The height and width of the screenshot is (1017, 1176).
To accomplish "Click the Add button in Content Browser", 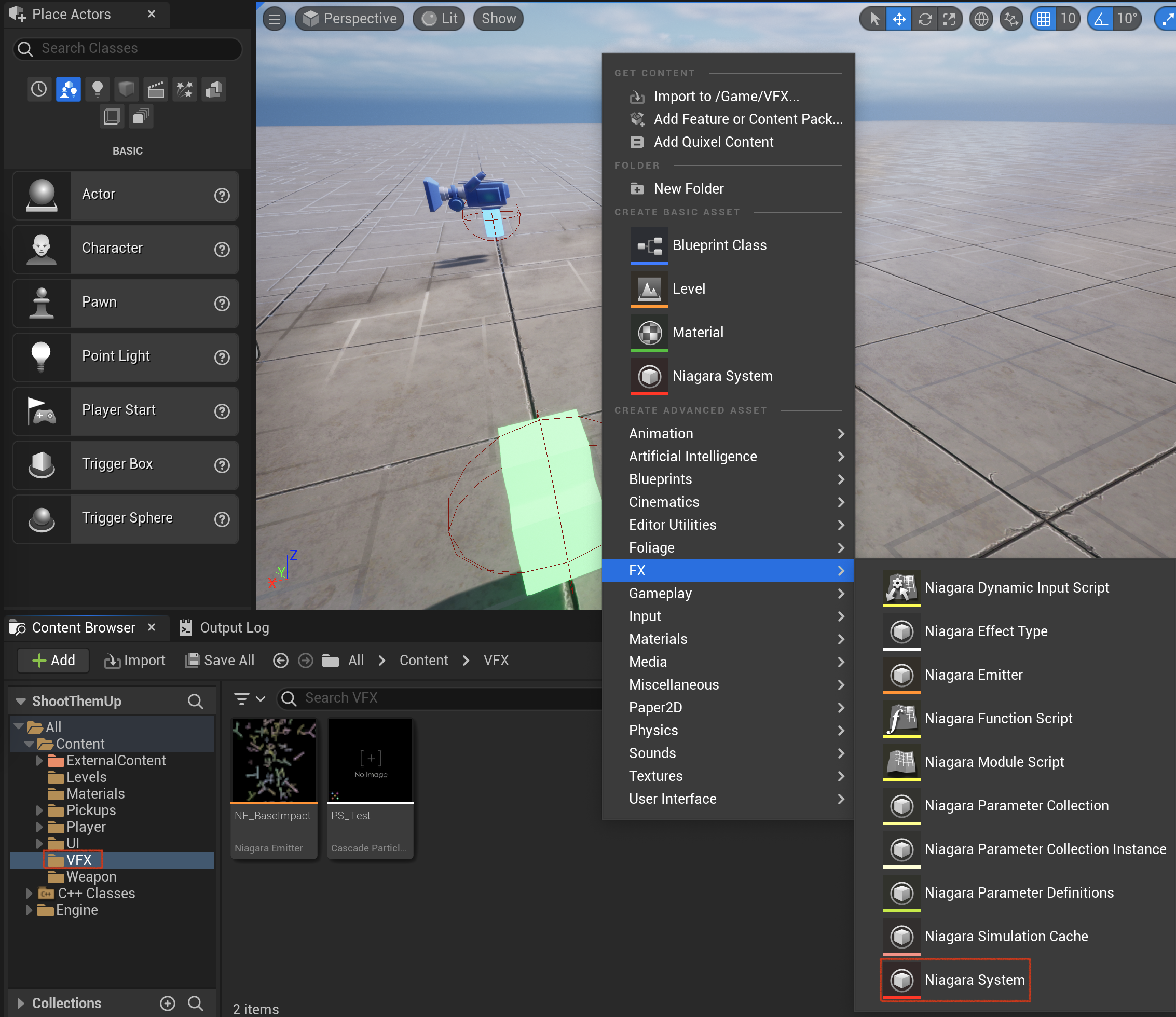I will point(53,661).
